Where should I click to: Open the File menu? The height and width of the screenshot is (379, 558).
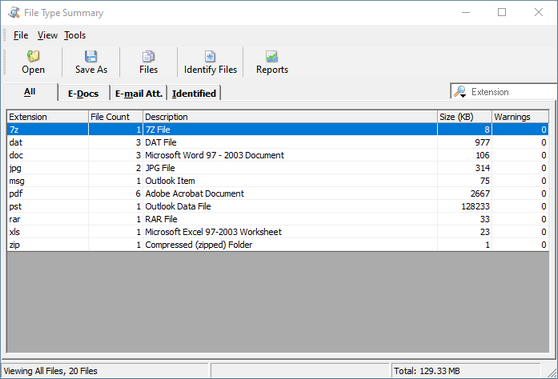click(x=21, y=35)
